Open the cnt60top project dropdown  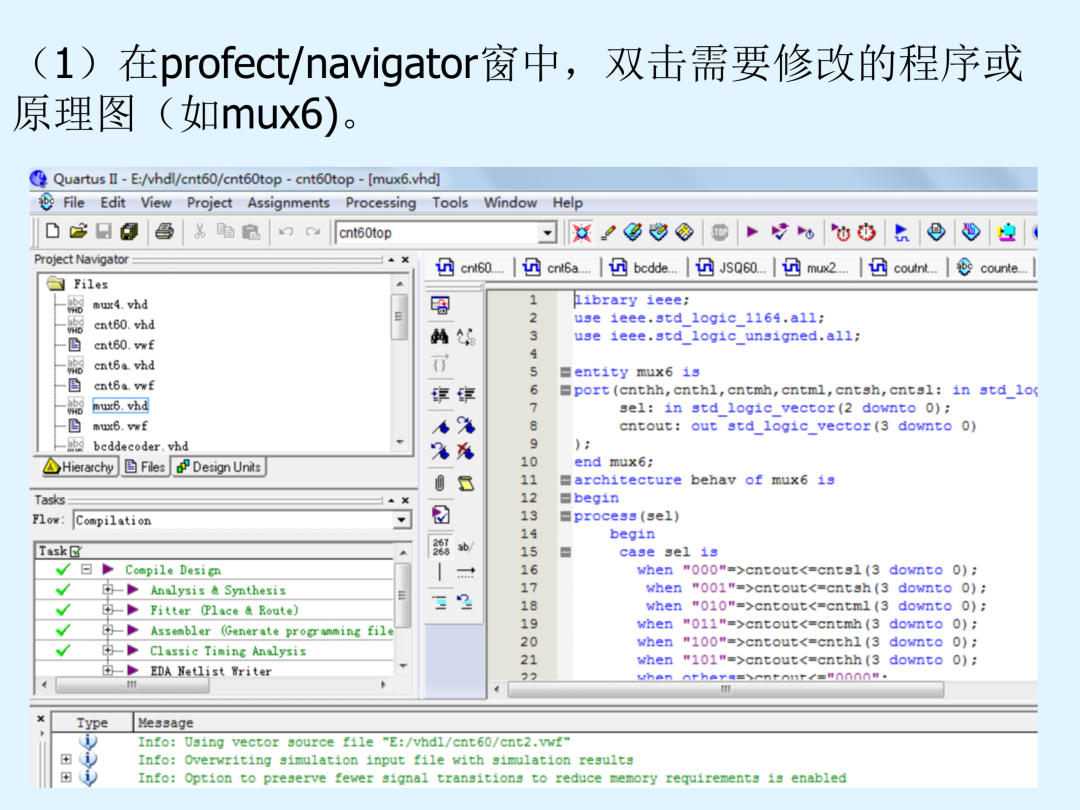[548, 233]
